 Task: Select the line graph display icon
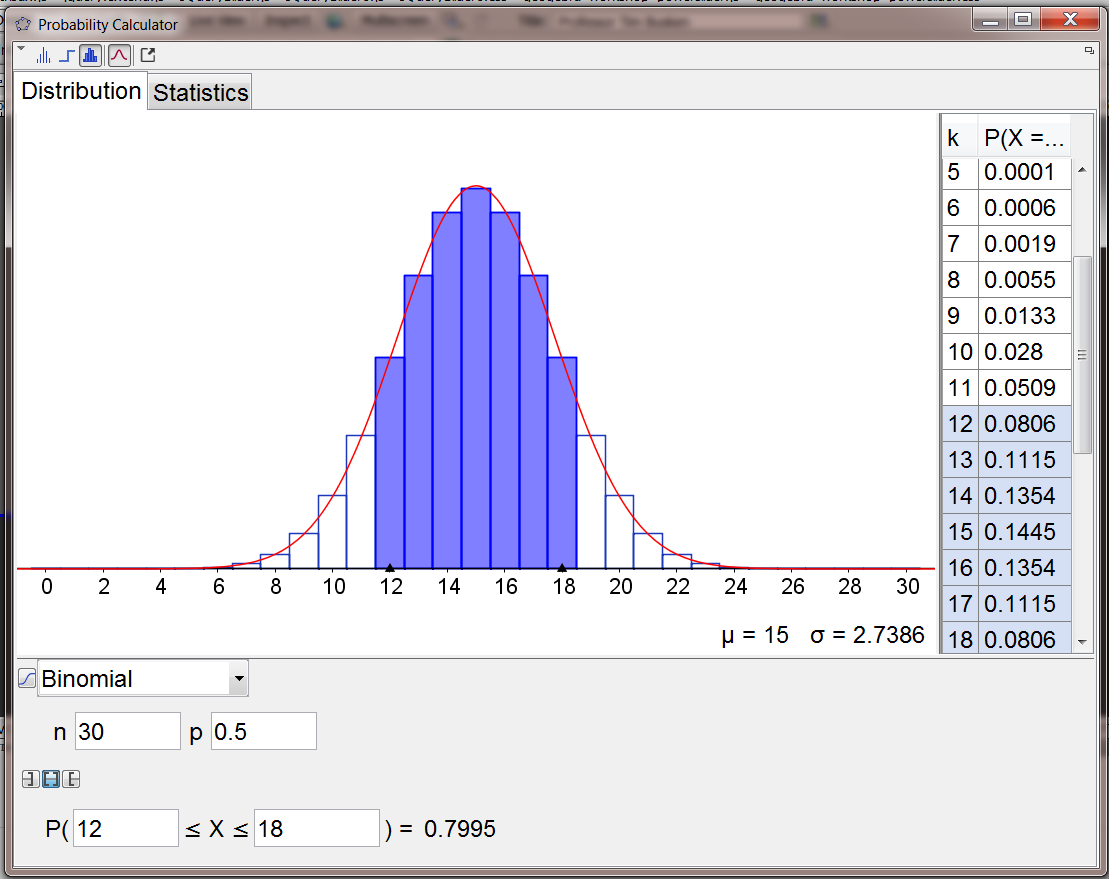(x=43, y=56)
